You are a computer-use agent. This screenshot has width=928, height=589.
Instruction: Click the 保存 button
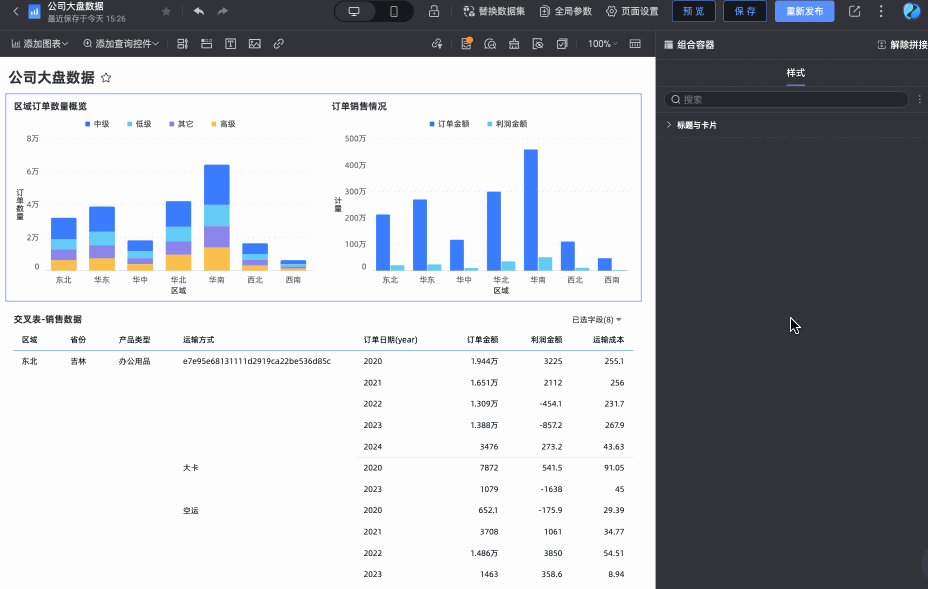744,11
